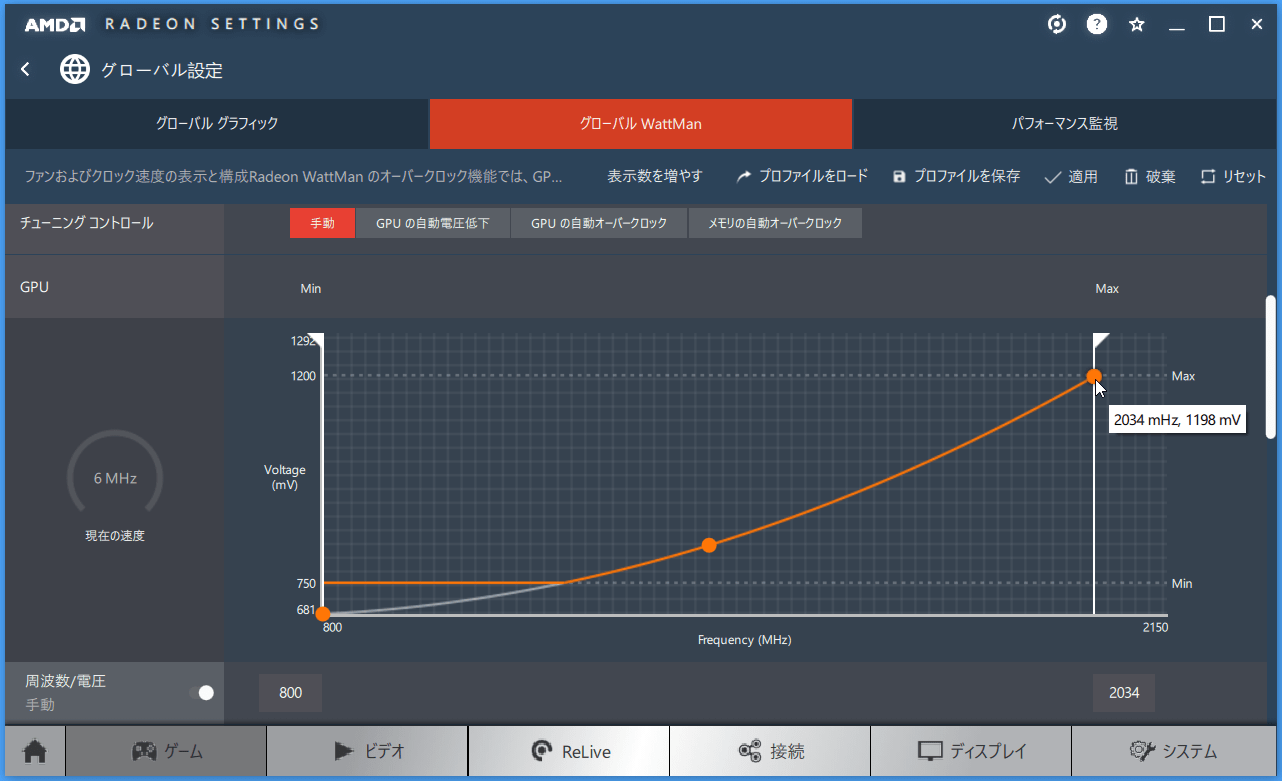The width and height of the screenshot is (1282, 781).
Task: Open the ビデオ section
Action: pos(367,751)
